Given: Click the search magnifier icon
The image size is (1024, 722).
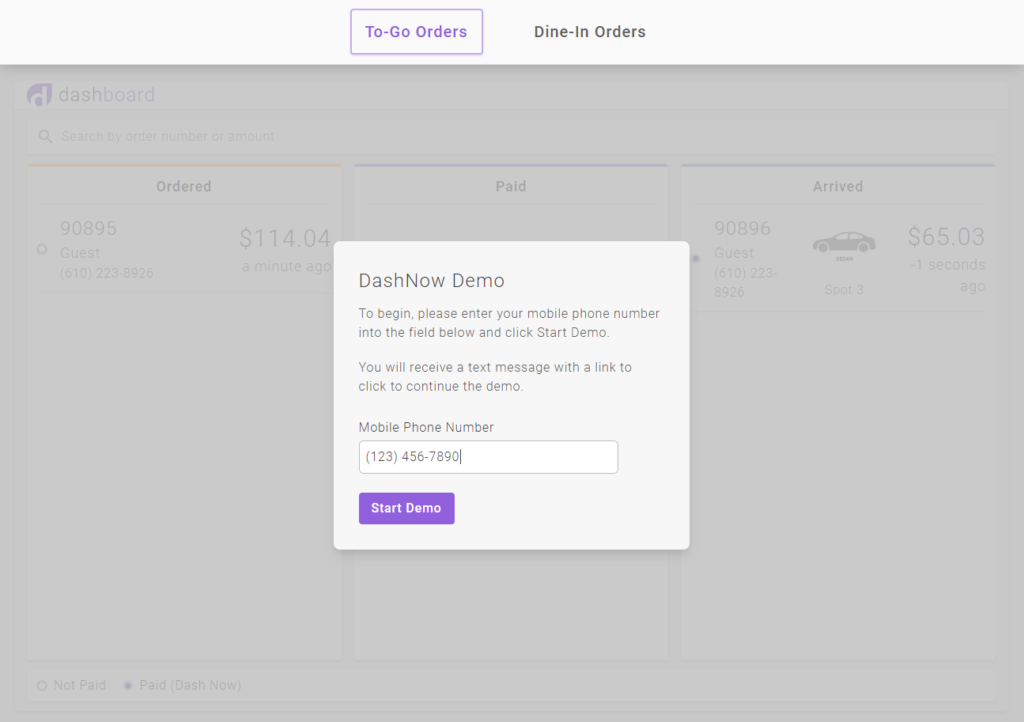Looking at the screenshot, I should point(45,136).
